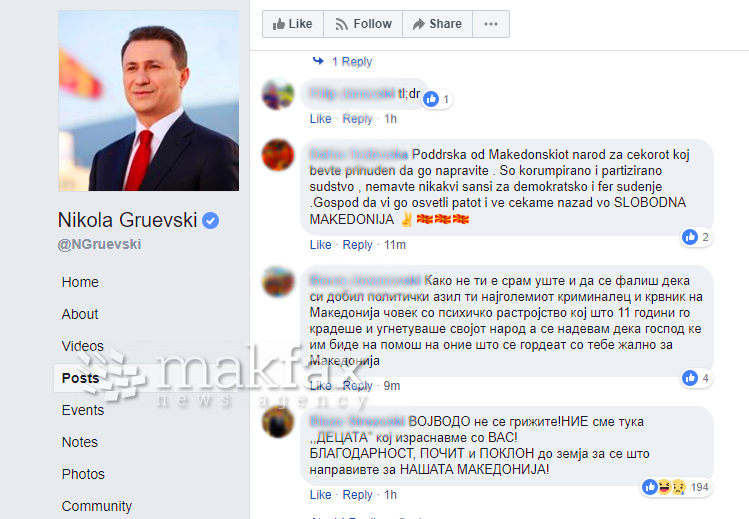Reply to the comment posted 9m ago
The height and width of the screenshot is (519, 749).
(x=357, y=386)
